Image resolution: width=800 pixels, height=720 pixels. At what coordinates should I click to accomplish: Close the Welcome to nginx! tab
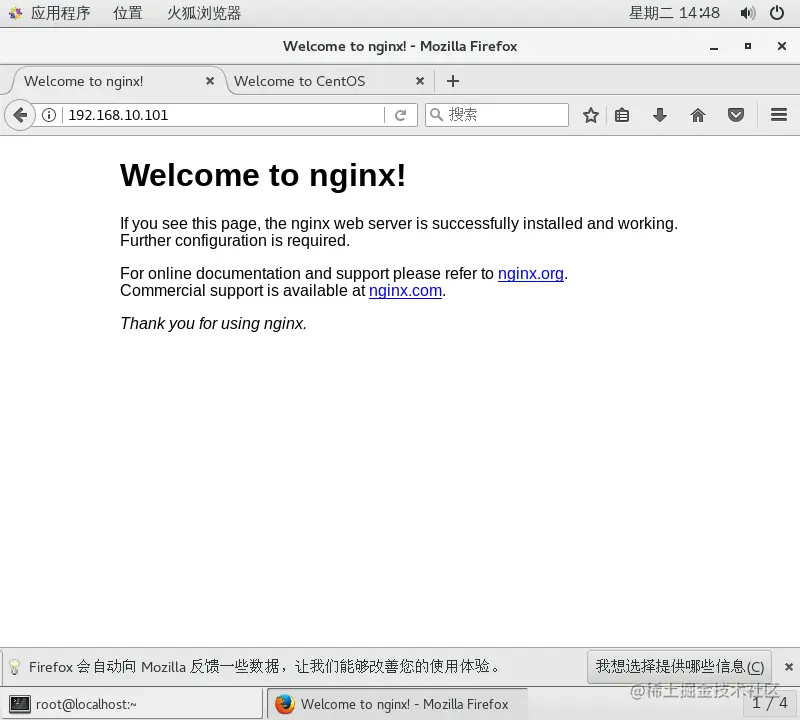[x=210, y=81]
